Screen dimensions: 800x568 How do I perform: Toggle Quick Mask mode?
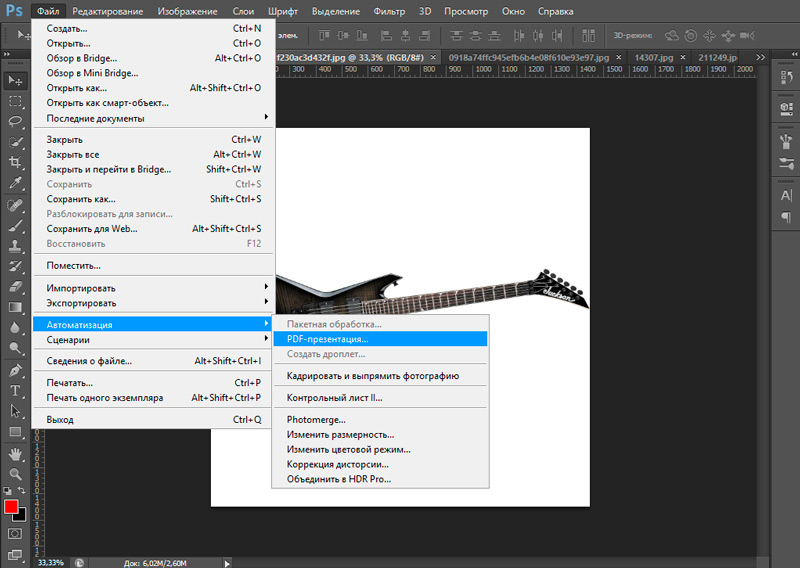click(x=15, y=534)
